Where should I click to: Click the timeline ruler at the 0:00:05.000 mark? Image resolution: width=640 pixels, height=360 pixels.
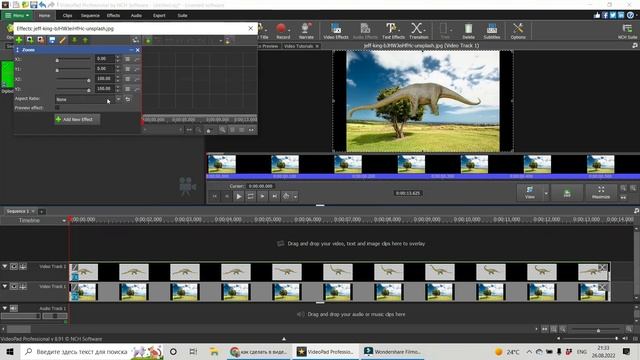(x=267, y=220)
